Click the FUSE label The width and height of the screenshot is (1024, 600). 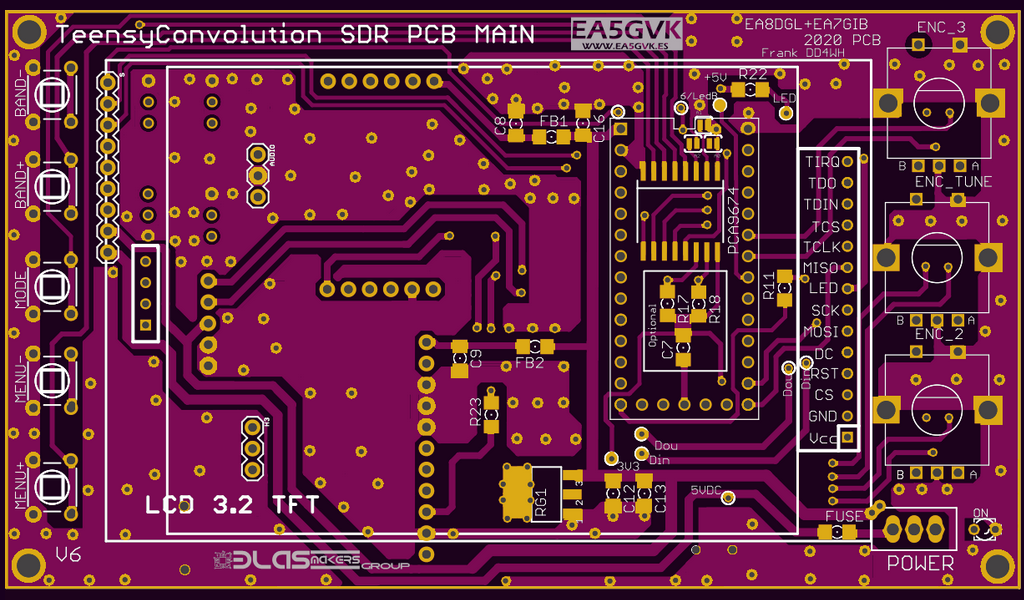(844, 516)
